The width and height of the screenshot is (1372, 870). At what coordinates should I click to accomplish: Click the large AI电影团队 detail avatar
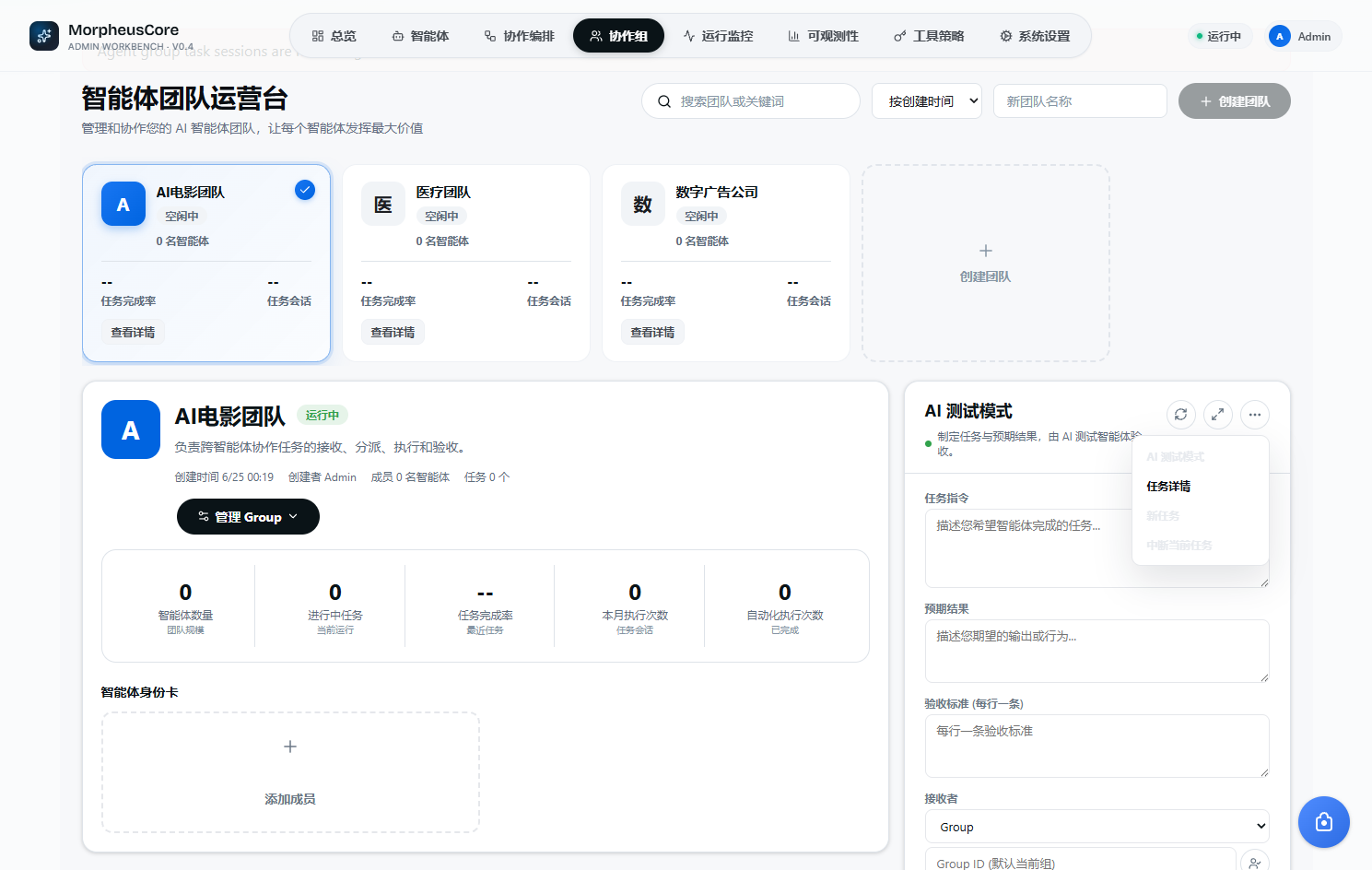click(131, 429)
